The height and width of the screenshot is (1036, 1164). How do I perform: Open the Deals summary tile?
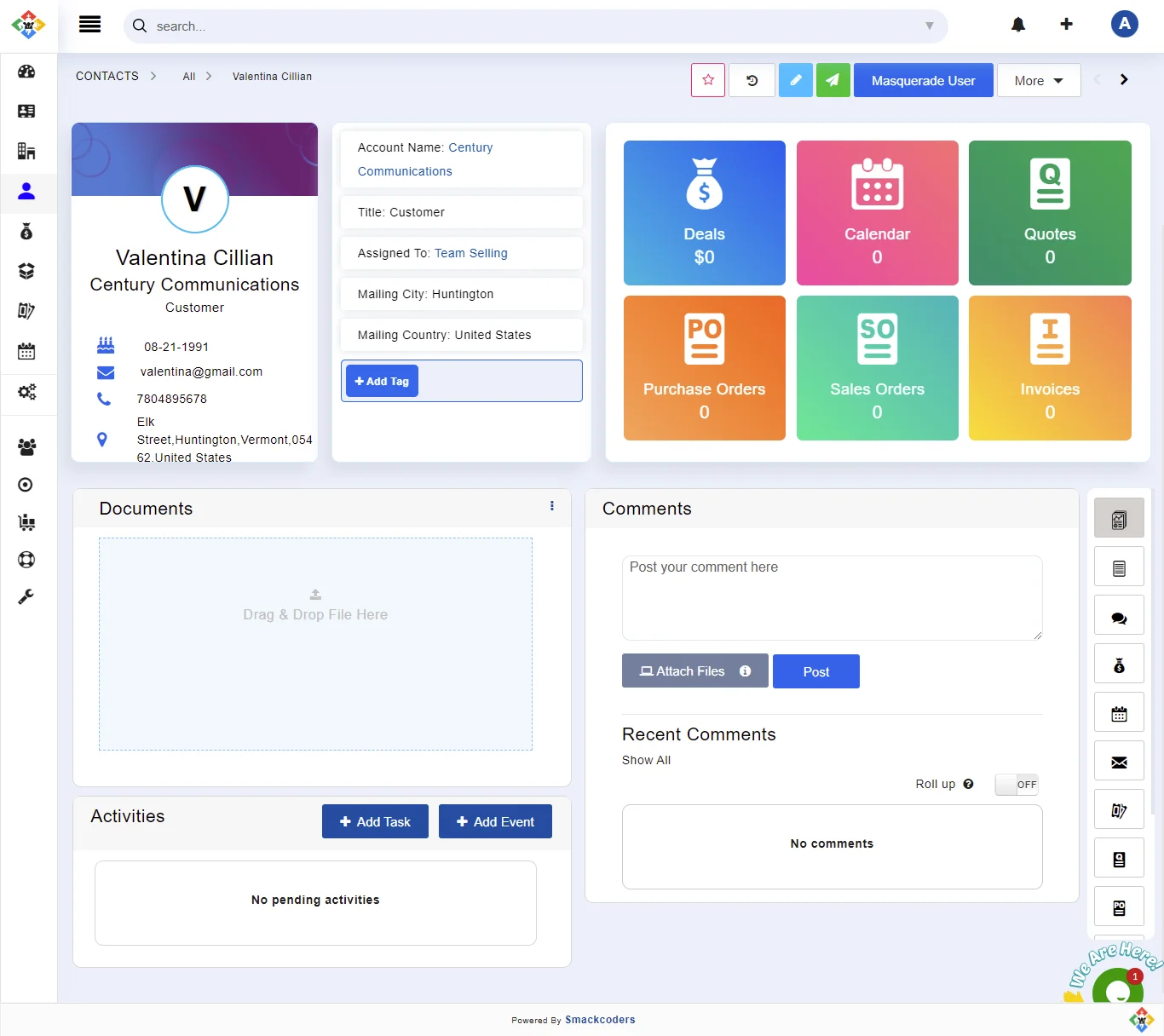[704, 213]
